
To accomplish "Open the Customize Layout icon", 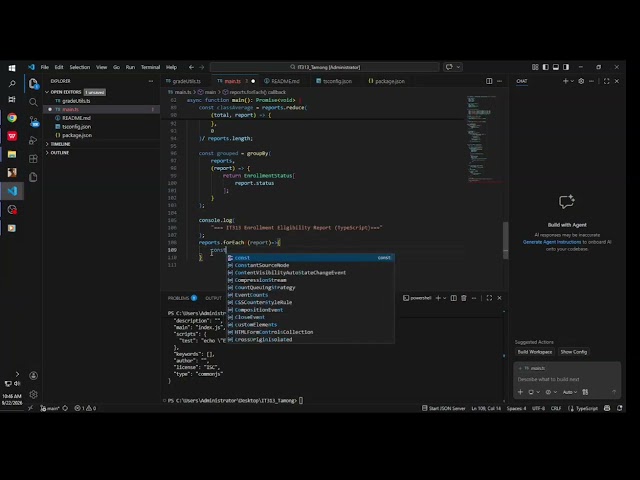I will [535, 67].
